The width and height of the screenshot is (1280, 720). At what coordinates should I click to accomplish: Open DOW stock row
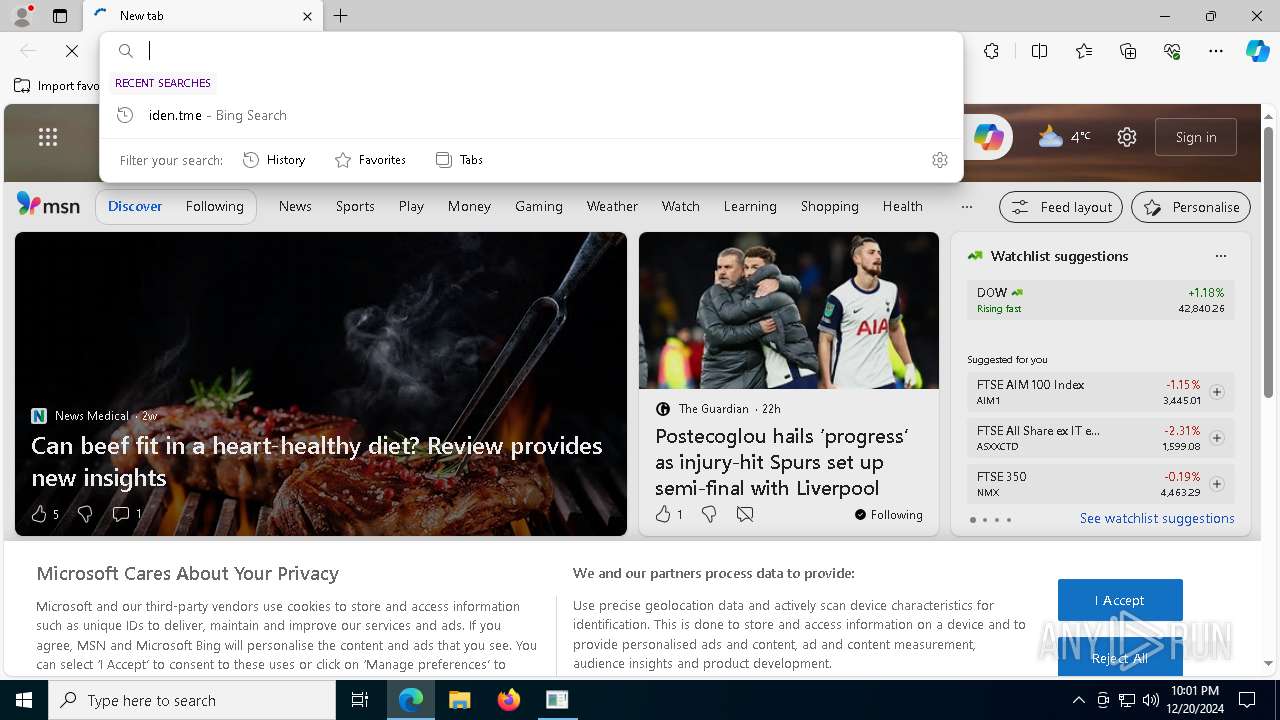pos(1100,300)
